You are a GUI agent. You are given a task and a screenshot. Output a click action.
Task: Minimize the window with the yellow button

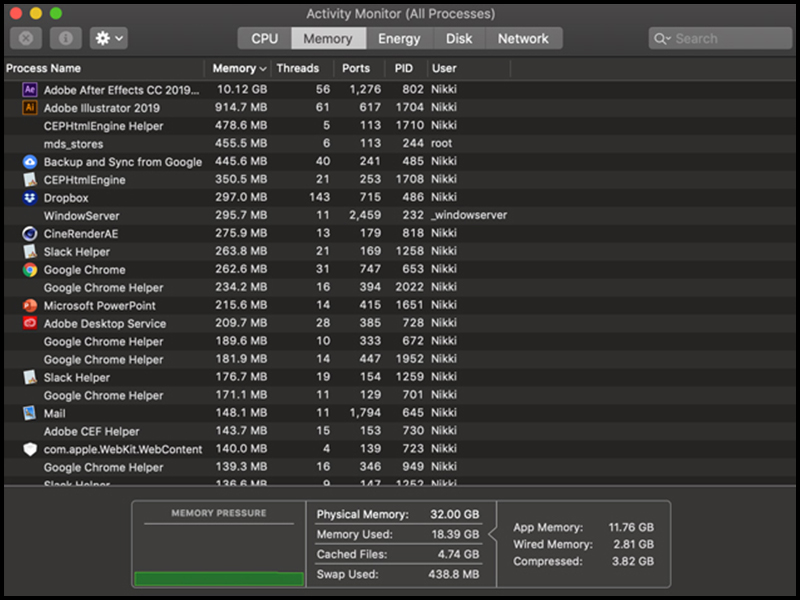(36, 13)
